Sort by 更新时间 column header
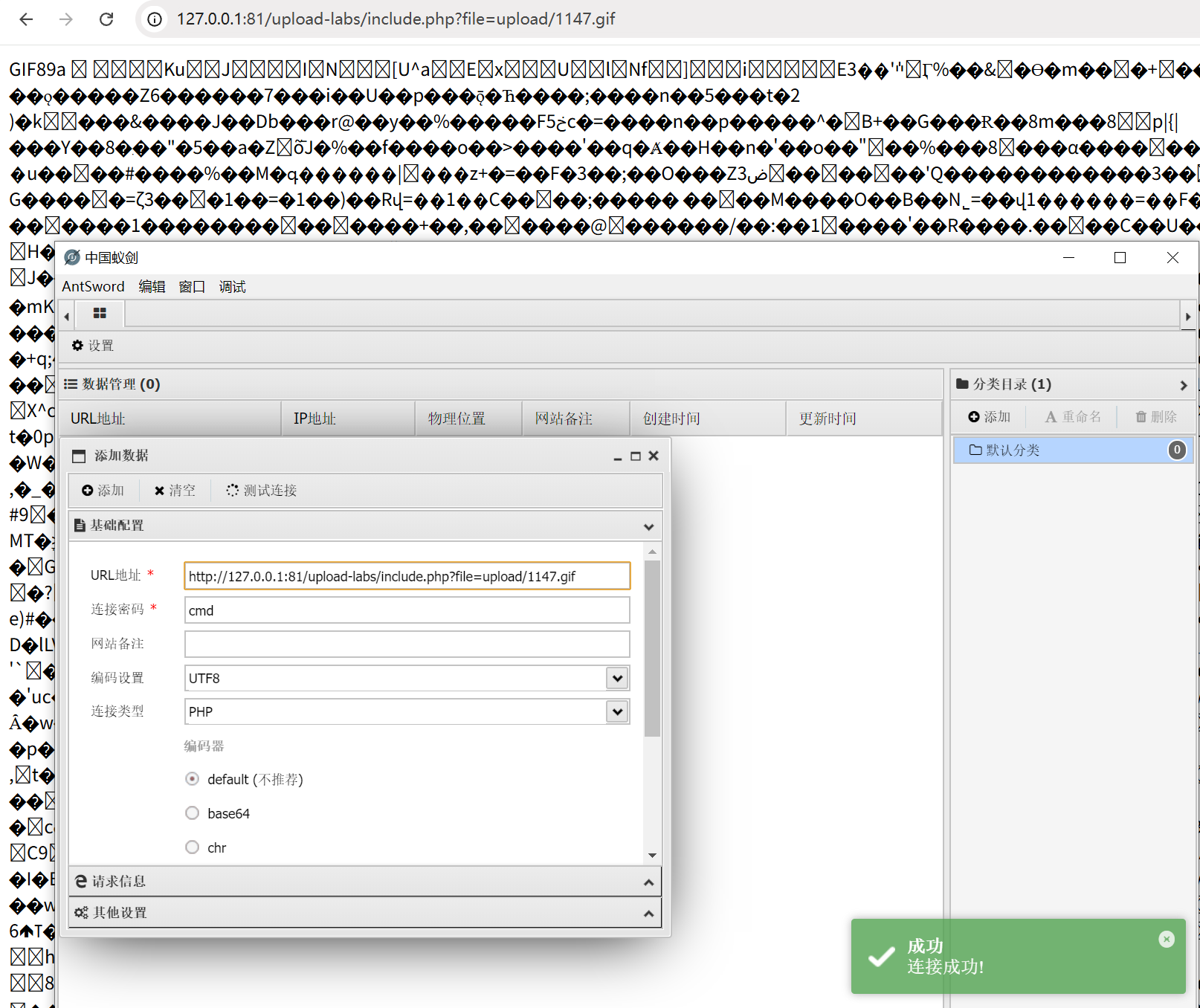The image size is (1200, 1008). (864, 419)
